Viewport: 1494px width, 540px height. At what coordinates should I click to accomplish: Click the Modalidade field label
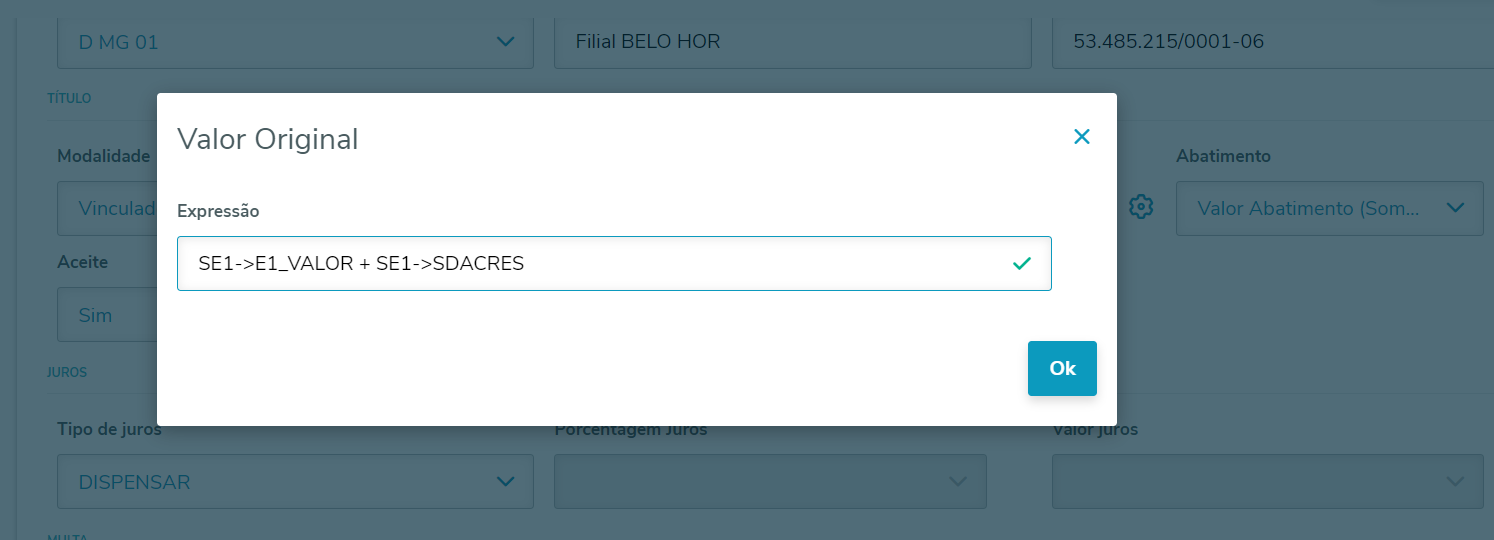103,156
